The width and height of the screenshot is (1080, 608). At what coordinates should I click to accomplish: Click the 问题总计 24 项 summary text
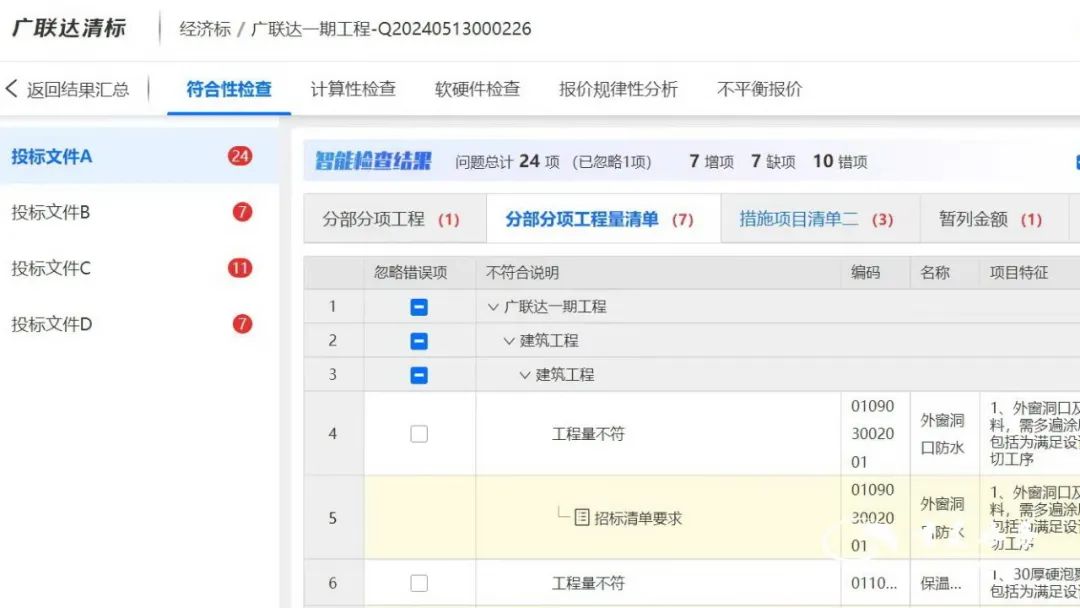(x=507, y=161)
